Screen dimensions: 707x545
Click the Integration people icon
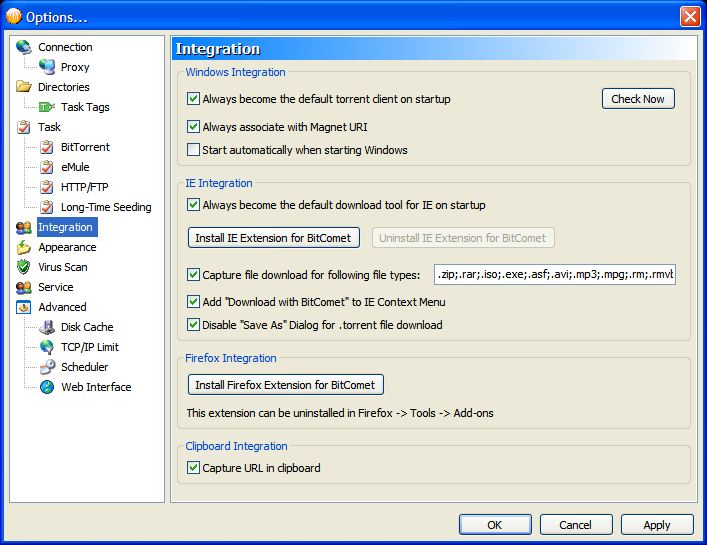pos(23,228)
